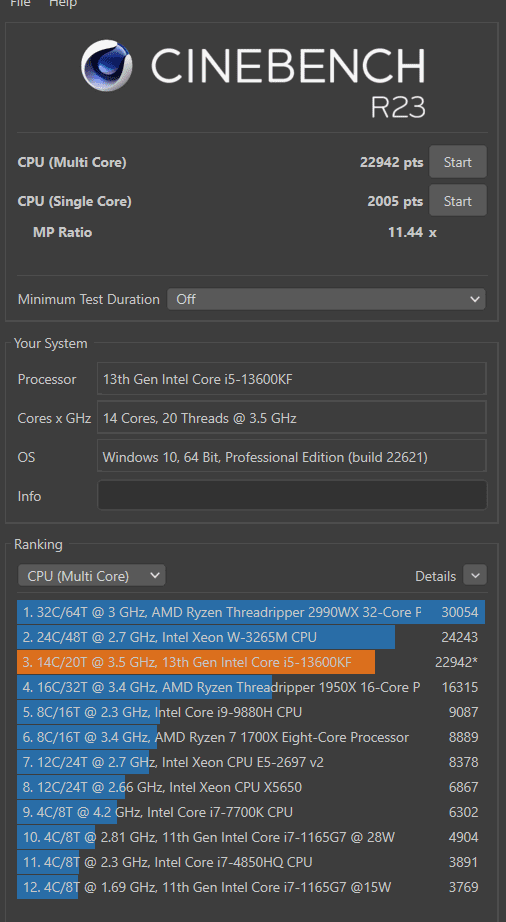The height and width of the screenshot is (922, 506).
Task: Start the CPU Multi Core test
Action: (458, 162)
